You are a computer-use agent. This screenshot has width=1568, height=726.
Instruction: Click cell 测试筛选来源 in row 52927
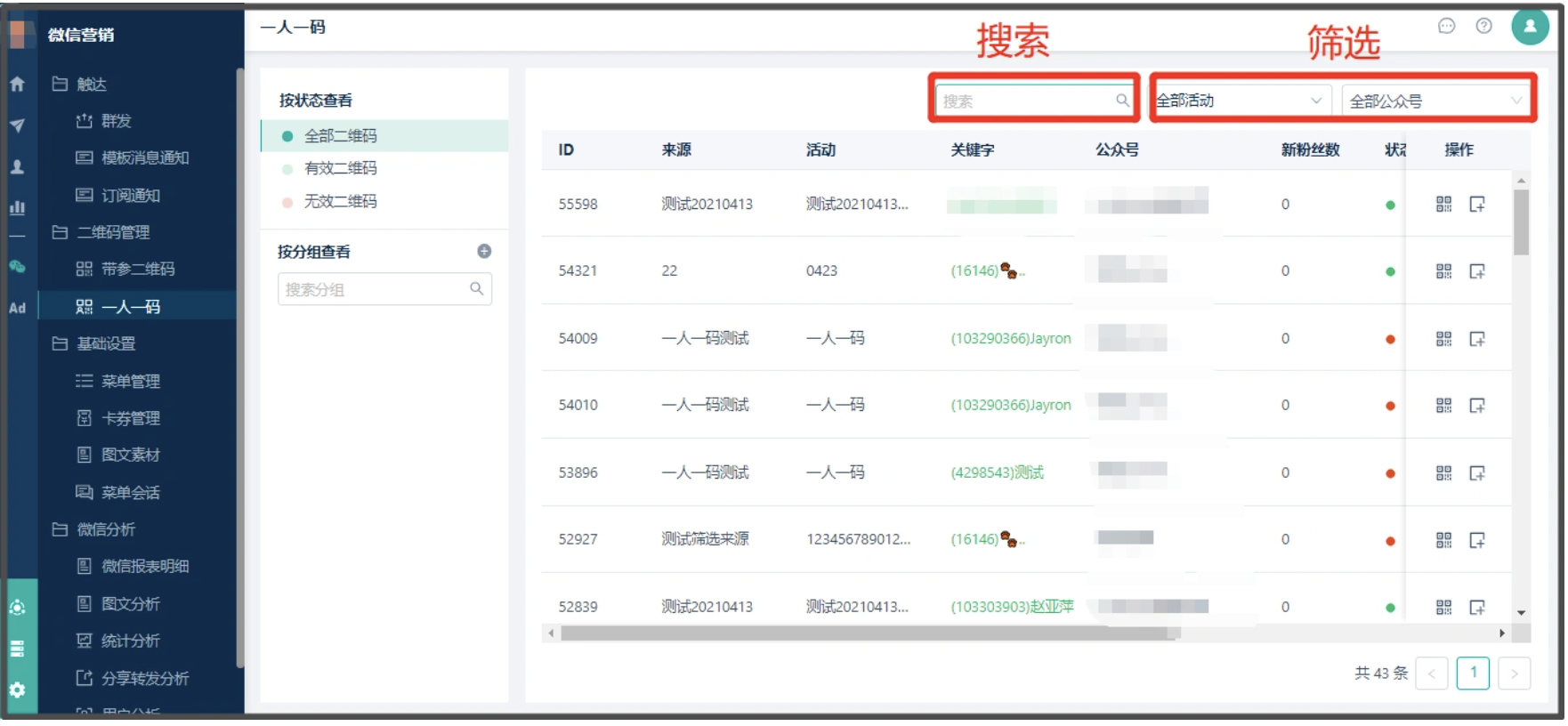coord(705,539)
